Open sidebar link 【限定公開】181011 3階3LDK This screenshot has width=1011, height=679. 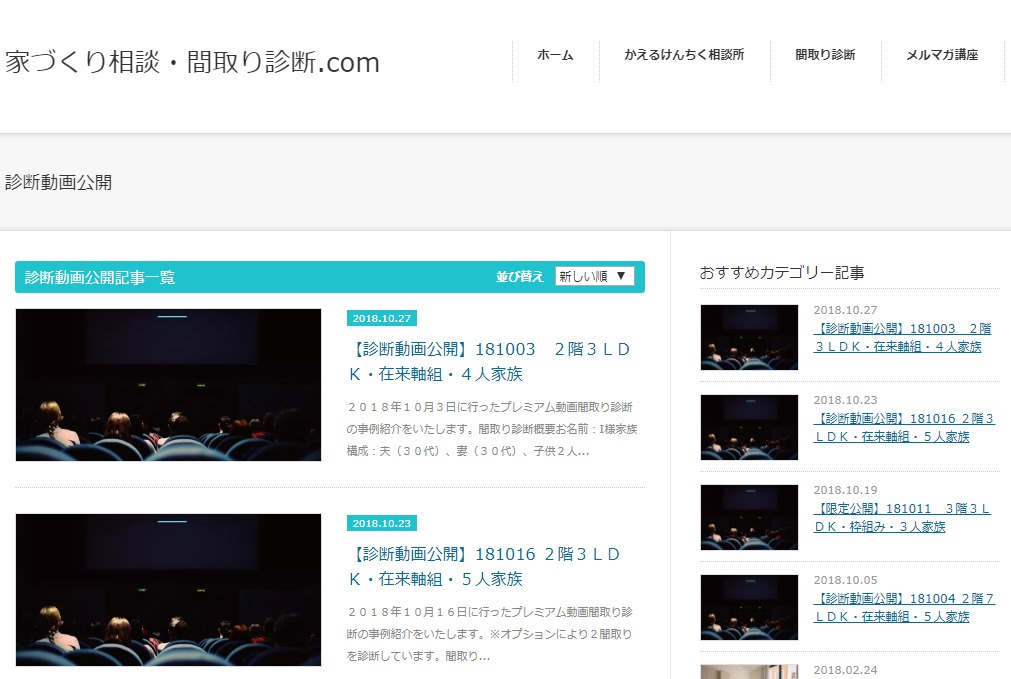[x=902, y=518]
